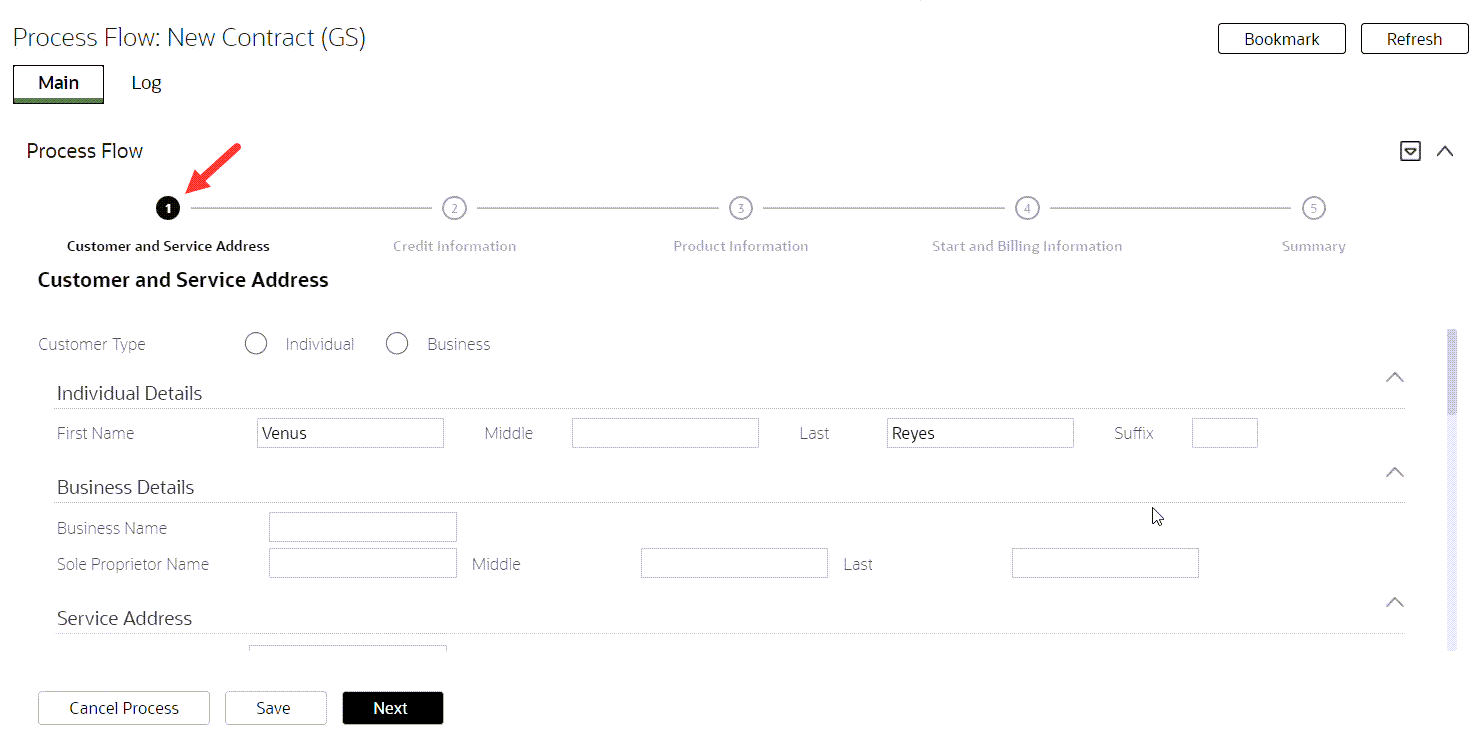
Task: Jump to step 2 circle in the process flow
Action: (x=454, y=208)
